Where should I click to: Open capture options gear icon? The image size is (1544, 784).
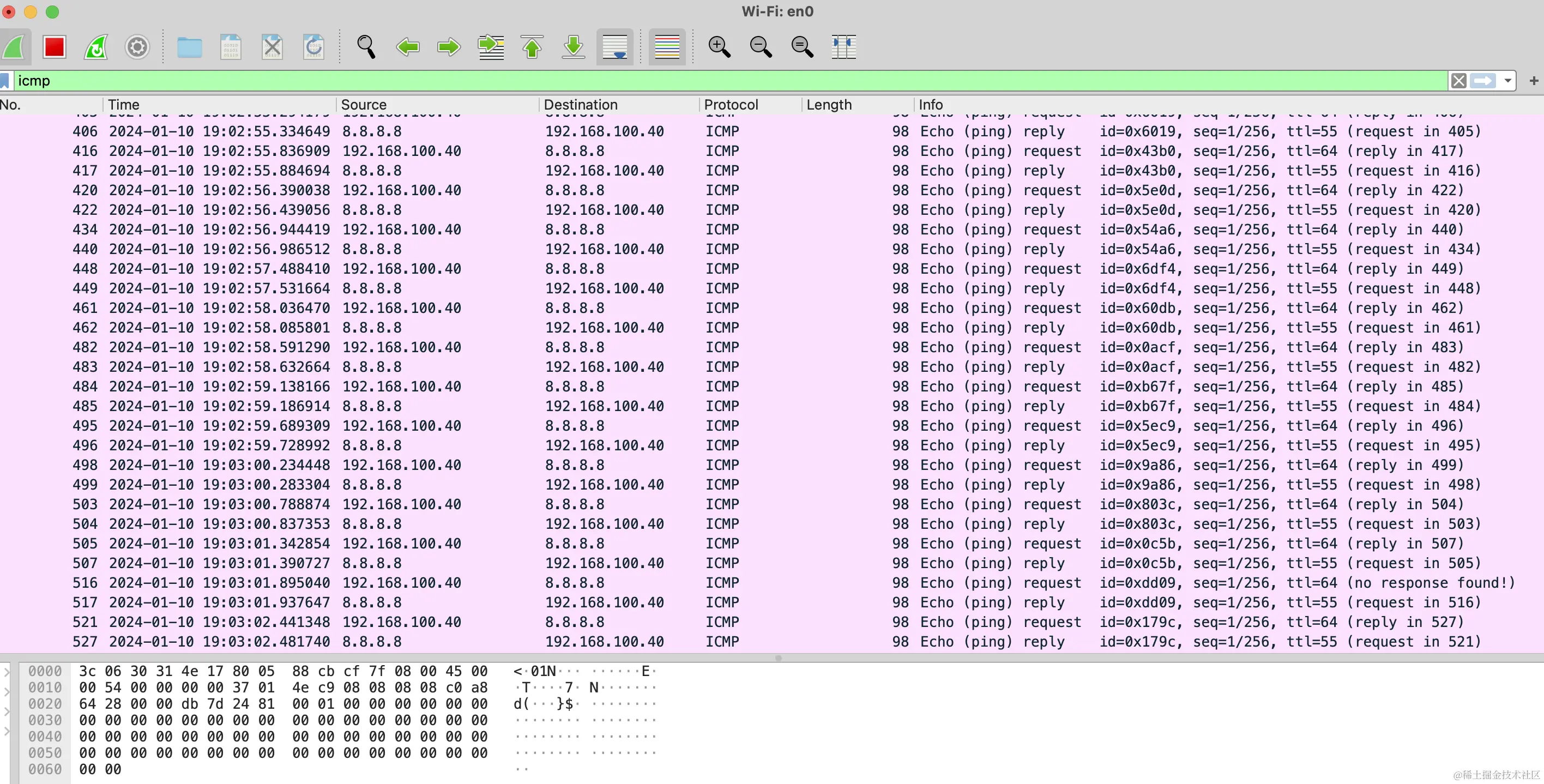pos(137,47)
